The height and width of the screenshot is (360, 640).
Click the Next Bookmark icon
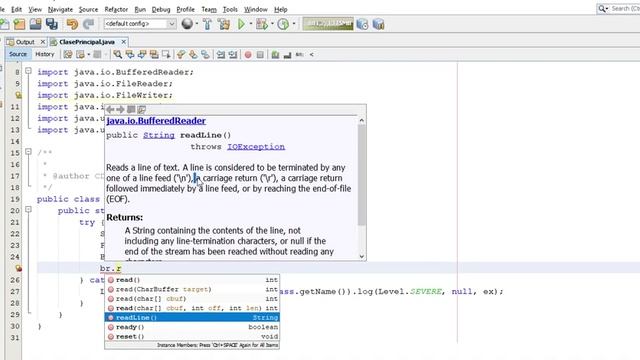click(193, 54)
